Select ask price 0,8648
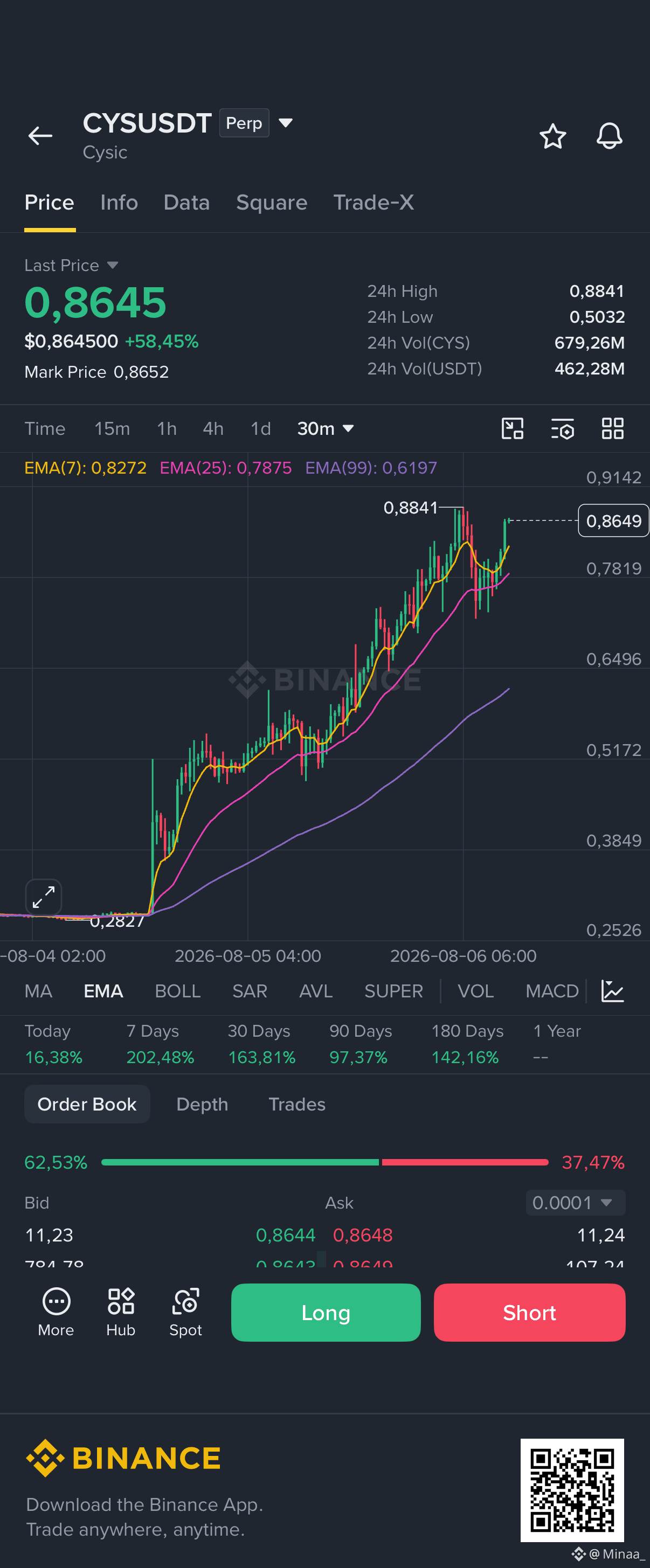Screen dimensions: 650x1568 point(363,1235)
